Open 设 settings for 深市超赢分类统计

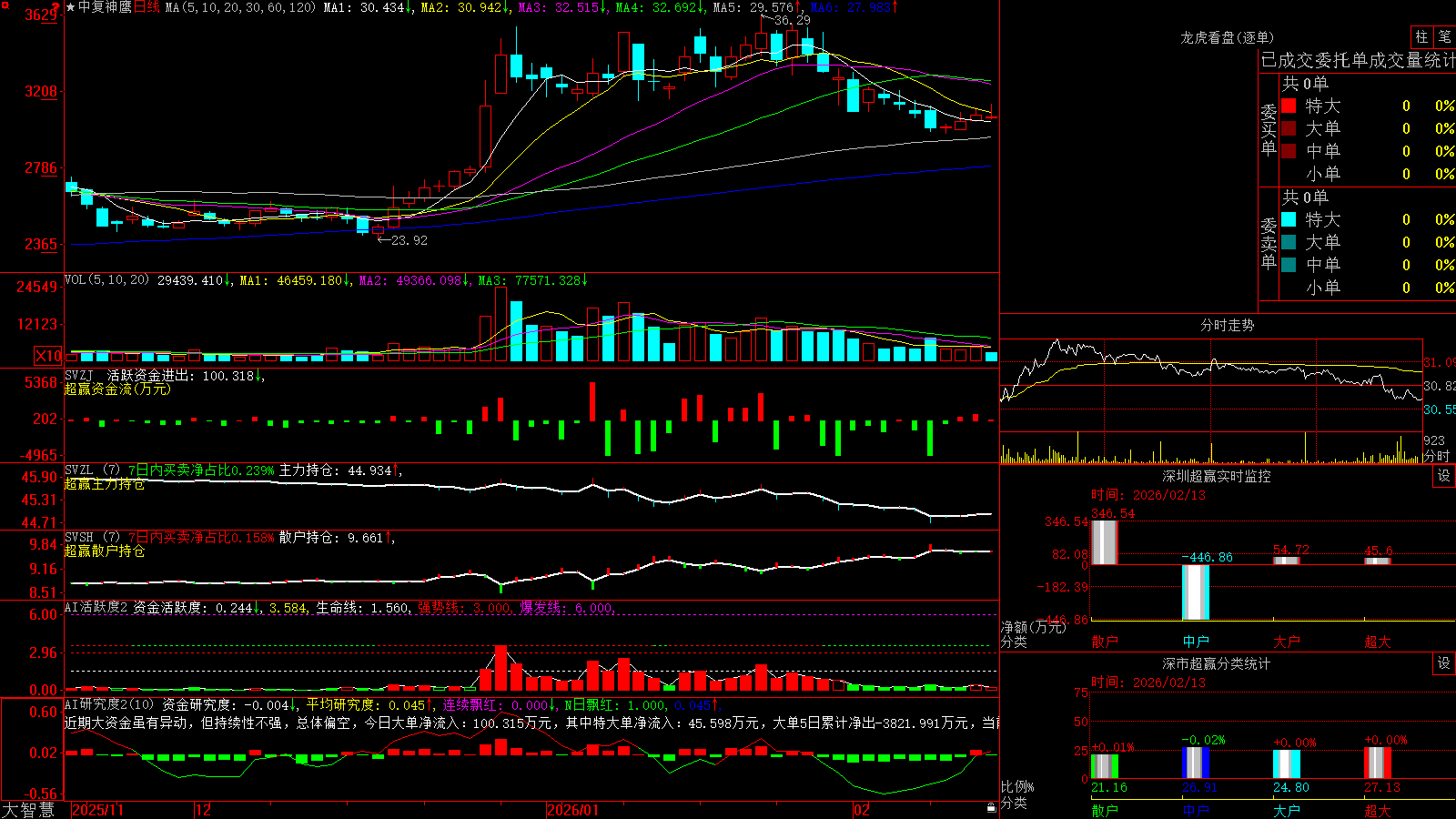pos(1444,663)
